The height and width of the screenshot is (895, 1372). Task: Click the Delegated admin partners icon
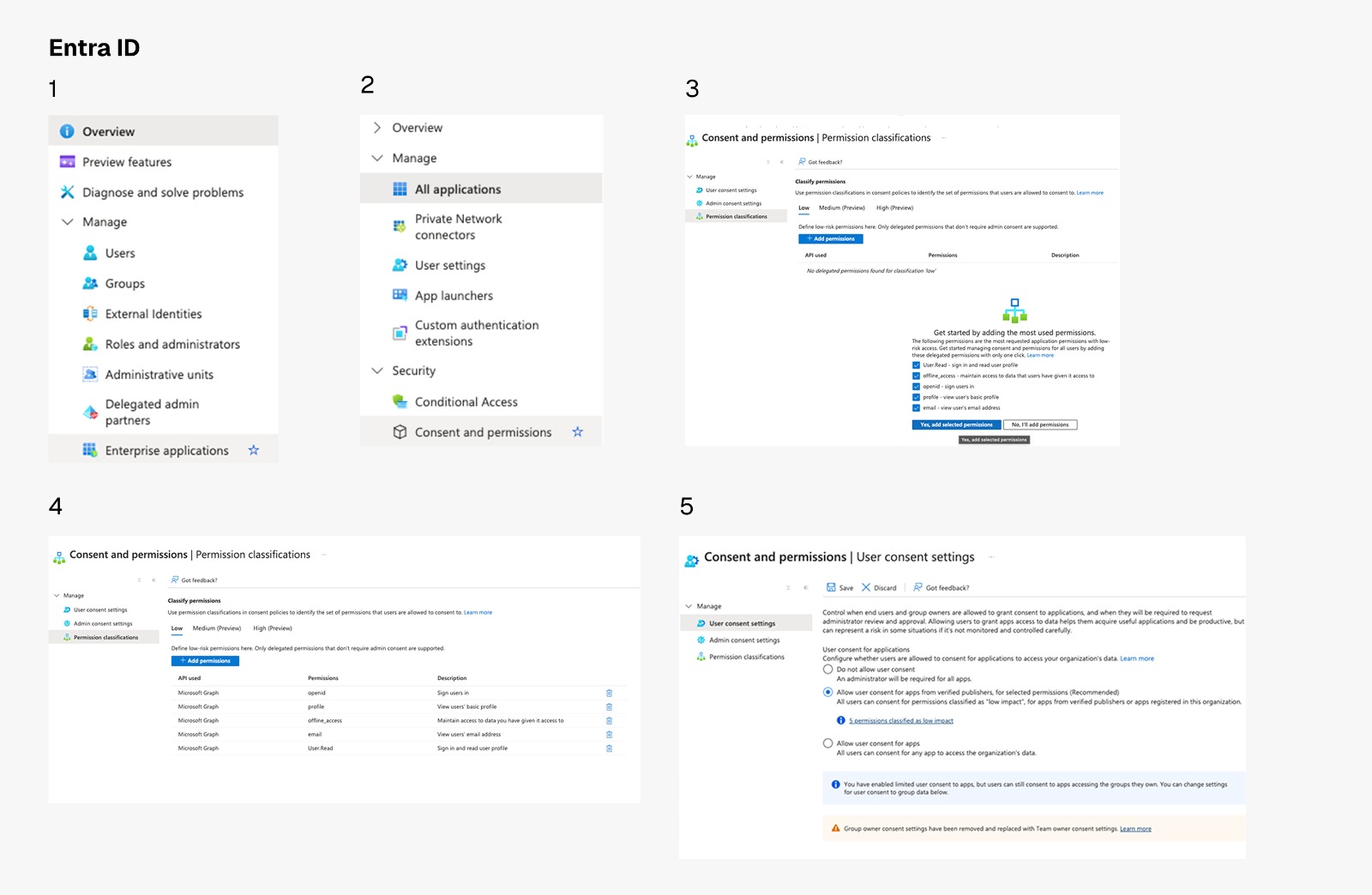coord(90,412)
